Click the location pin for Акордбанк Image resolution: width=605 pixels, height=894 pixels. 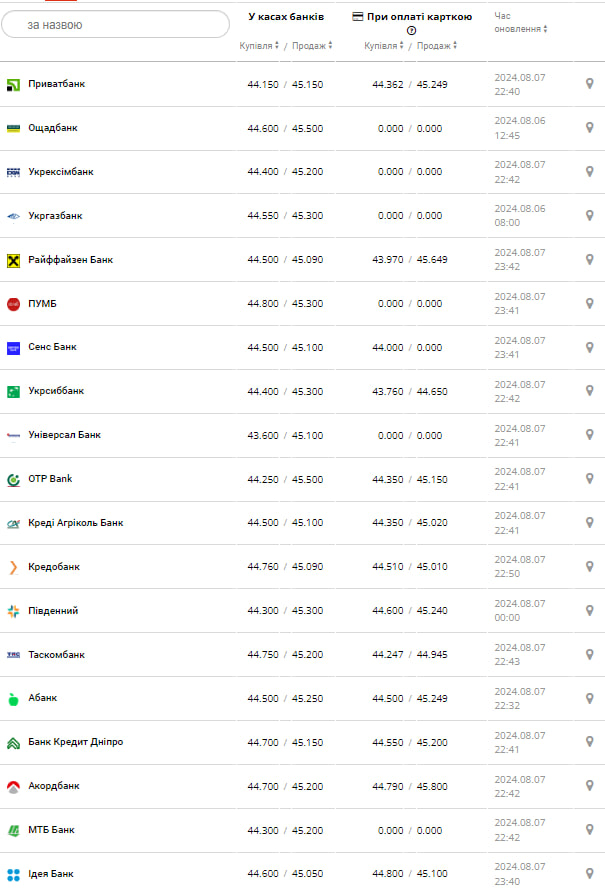589,786
